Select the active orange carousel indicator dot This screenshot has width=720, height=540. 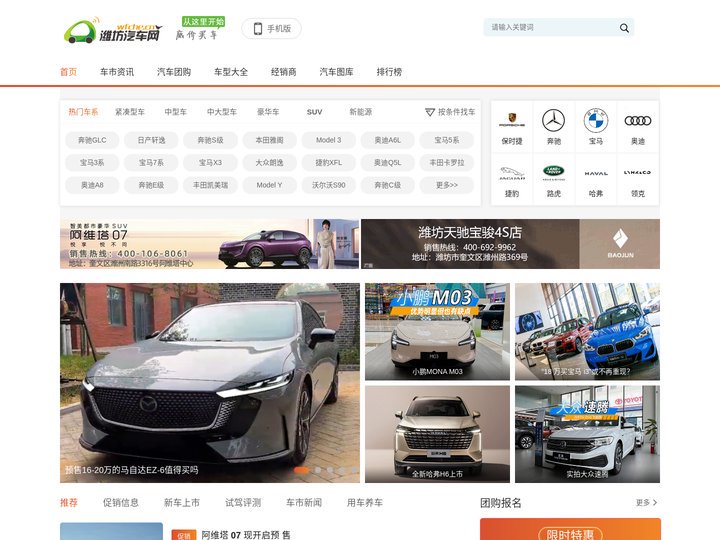[x=301, y=470]
